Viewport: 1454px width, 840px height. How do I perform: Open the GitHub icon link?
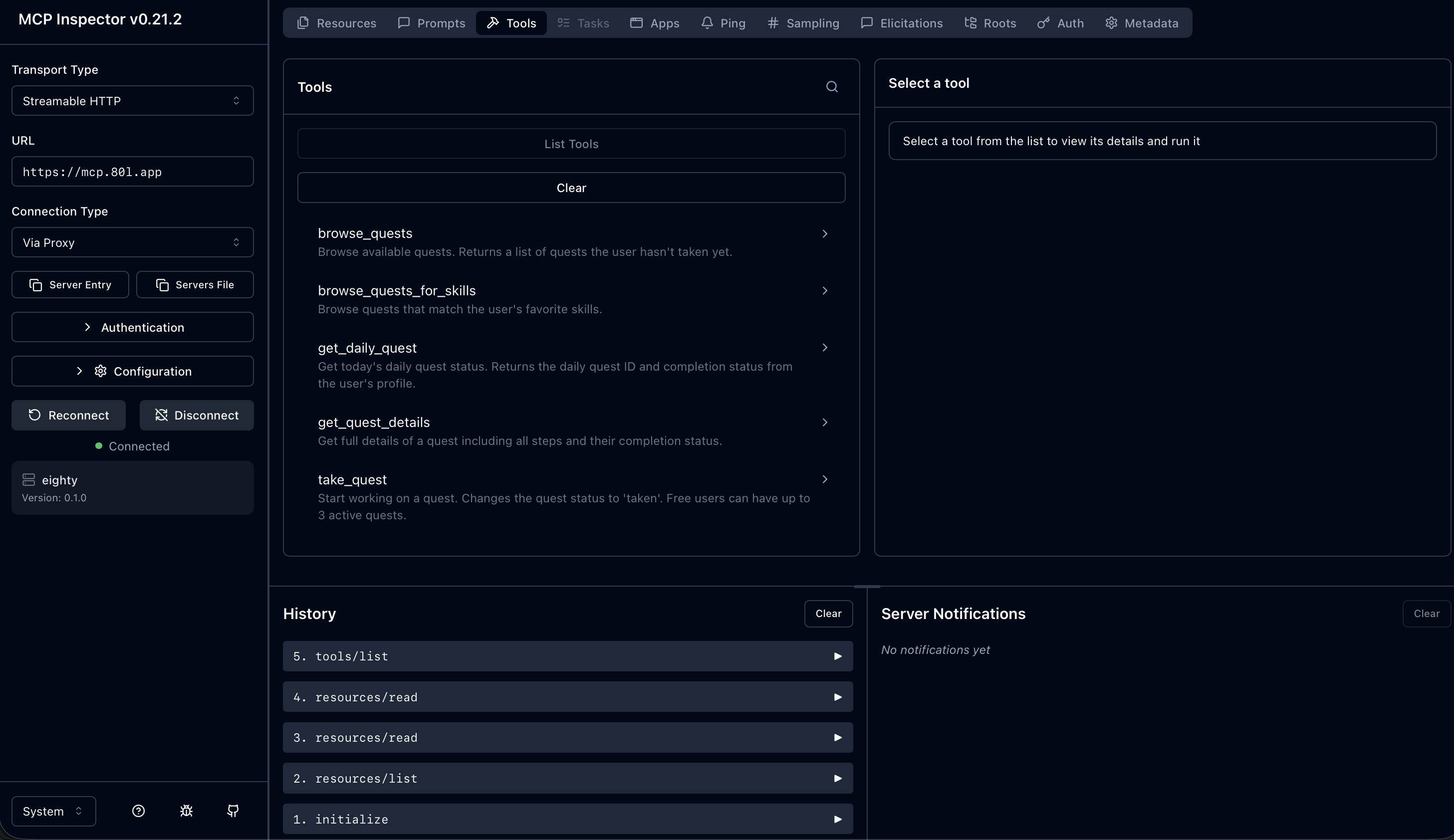coord(233,811)
